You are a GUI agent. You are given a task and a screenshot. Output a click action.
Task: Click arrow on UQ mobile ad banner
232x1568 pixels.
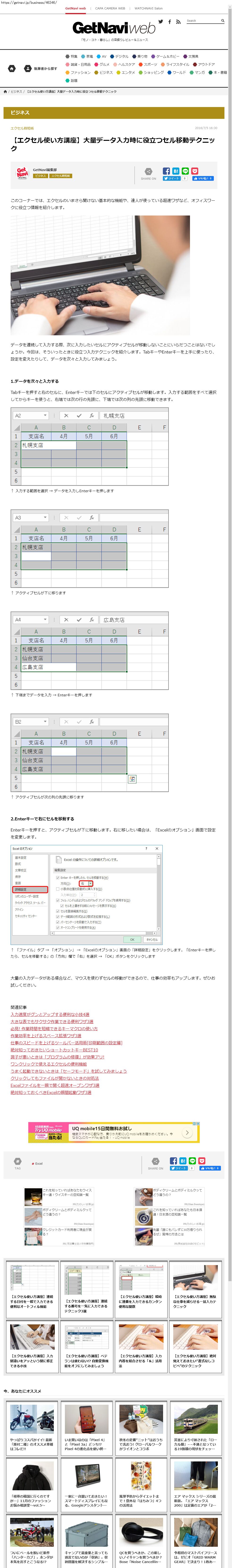tap(188, 1132)
